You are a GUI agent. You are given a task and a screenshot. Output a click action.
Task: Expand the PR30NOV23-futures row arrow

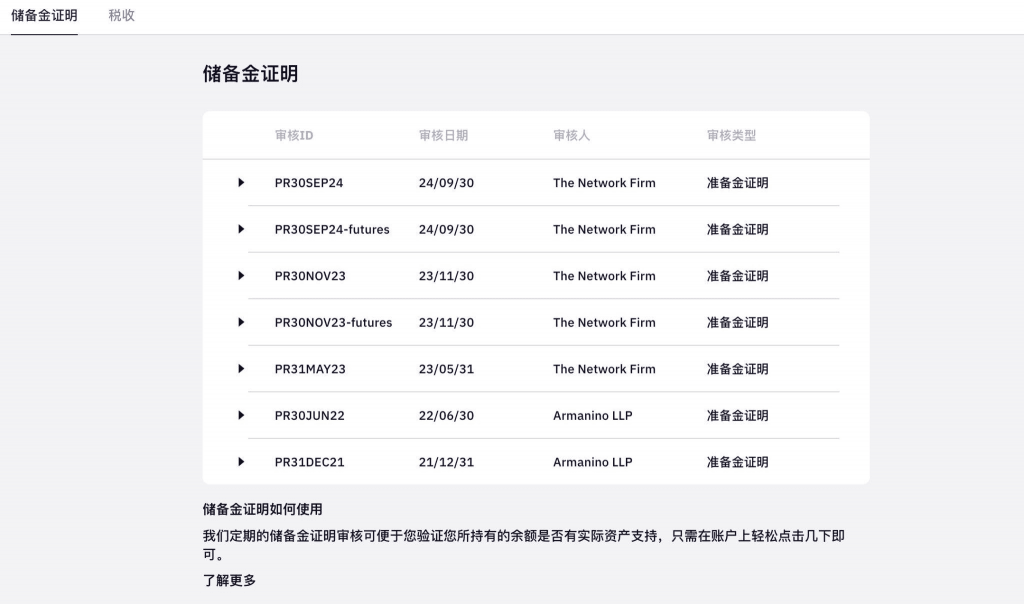point(241,322)
